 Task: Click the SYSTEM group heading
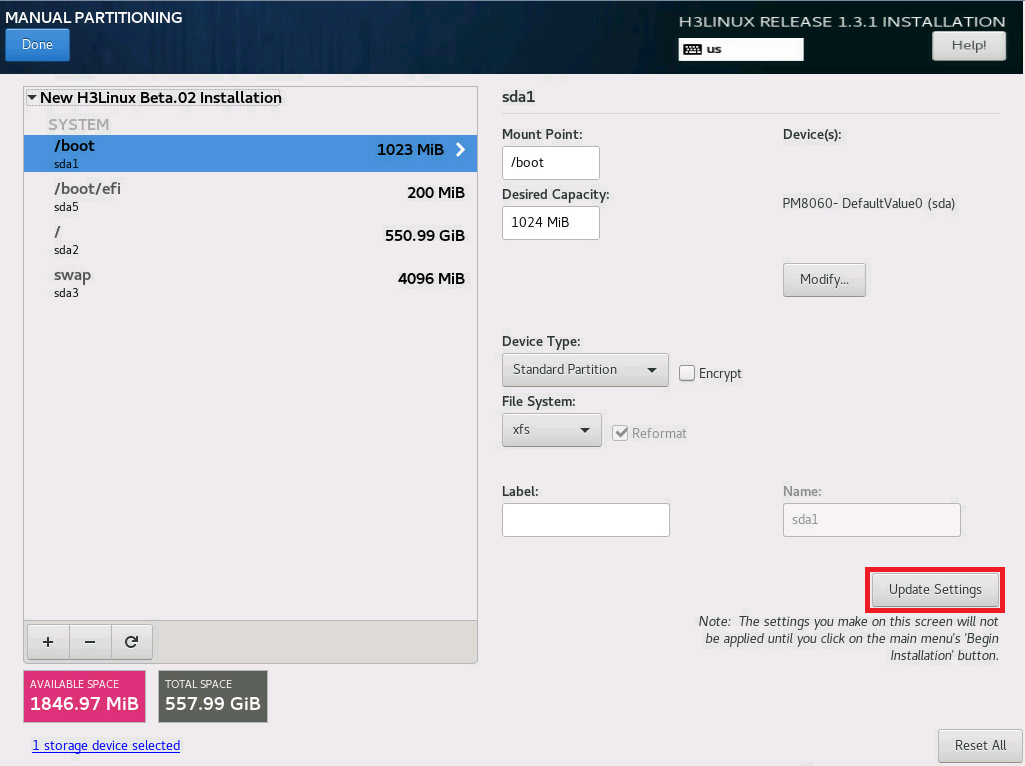(x=78, y=124)
